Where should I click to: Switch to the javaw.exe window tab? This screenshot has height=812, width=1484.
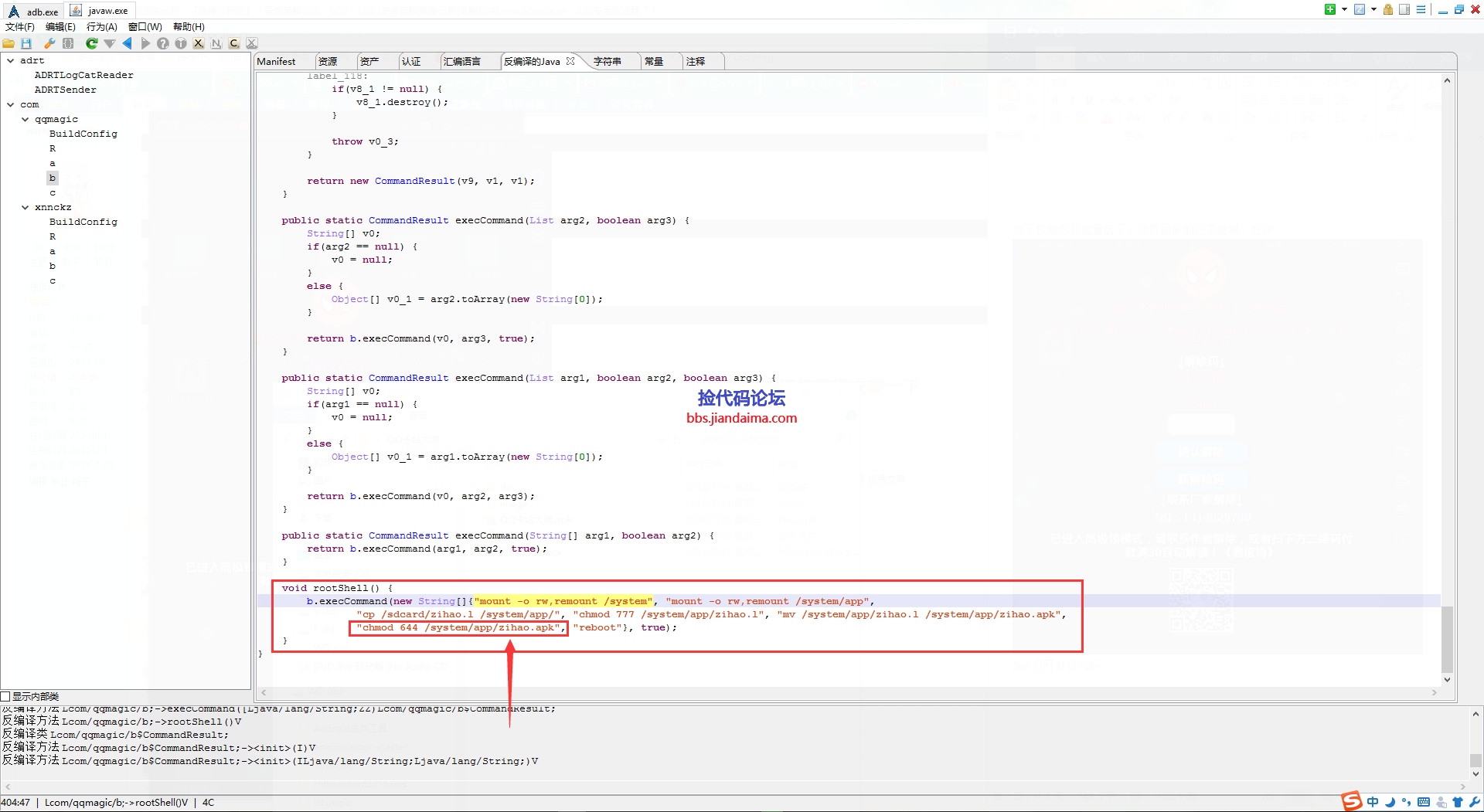click(100, 11)
